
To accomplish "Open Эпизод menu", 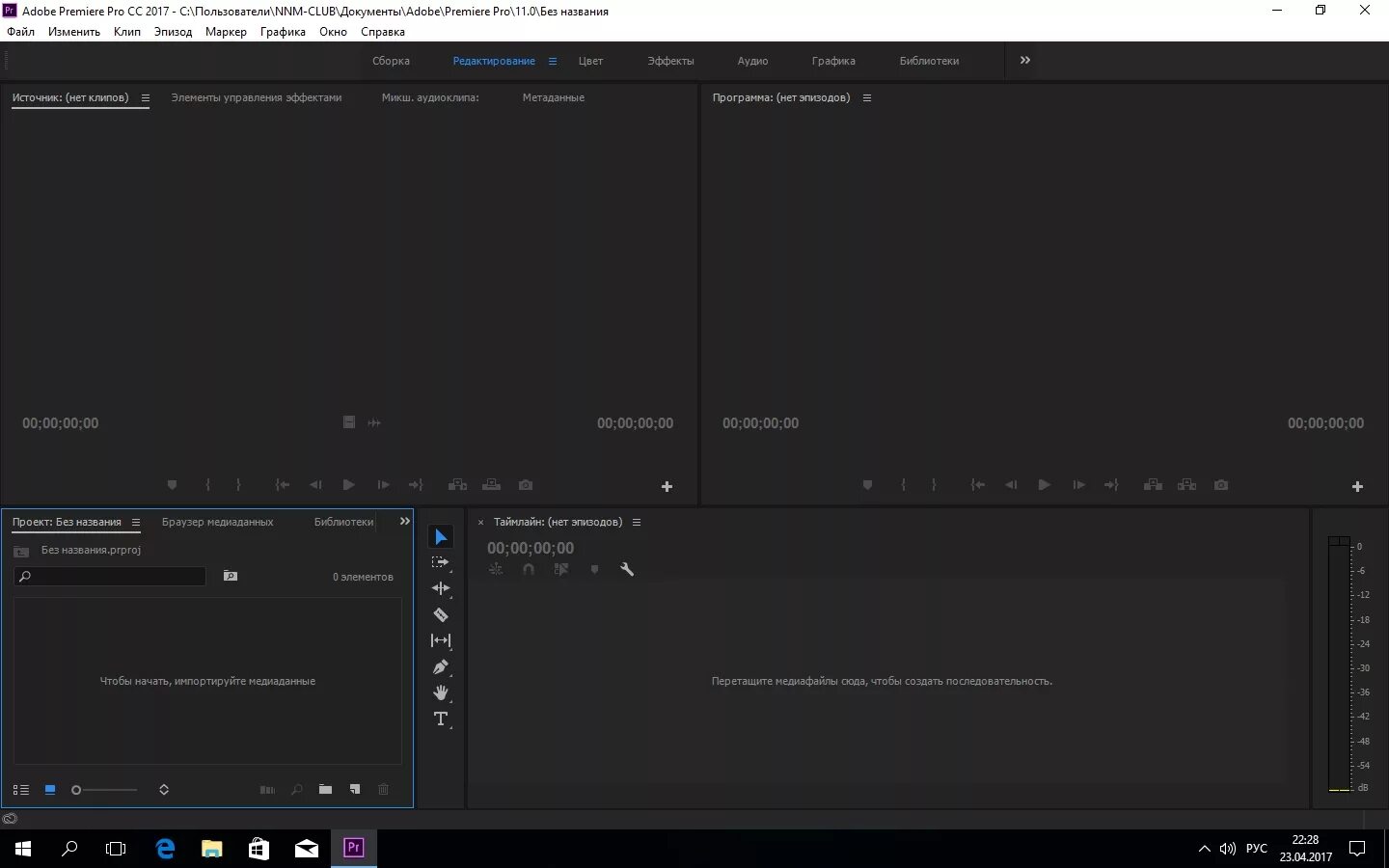I will (x=173, y=32).
